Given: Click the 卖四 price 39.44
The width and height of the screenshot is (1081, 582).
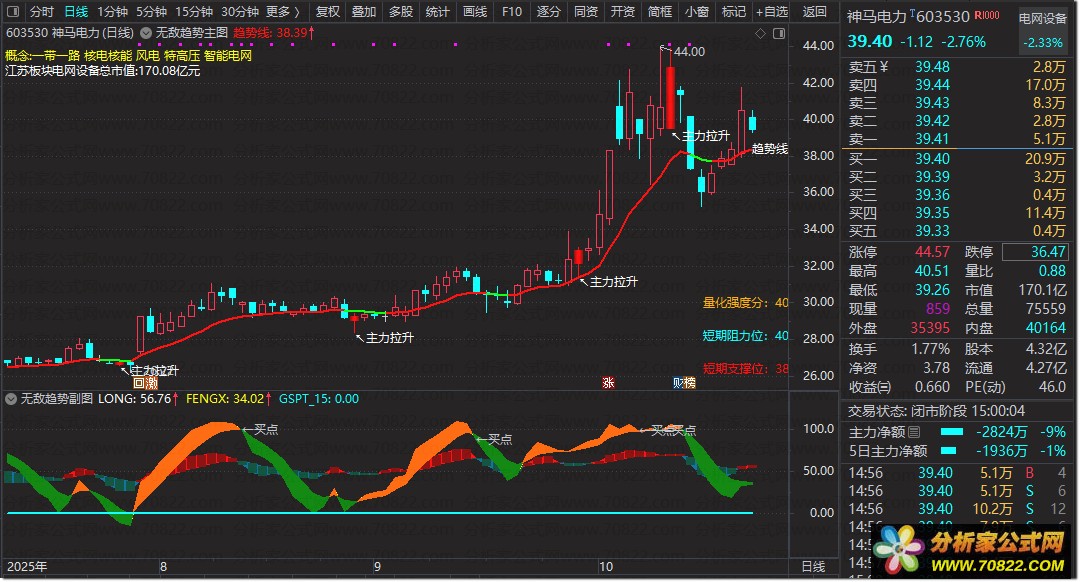Looking at the screenshot, I should click(x=932, y=85).
